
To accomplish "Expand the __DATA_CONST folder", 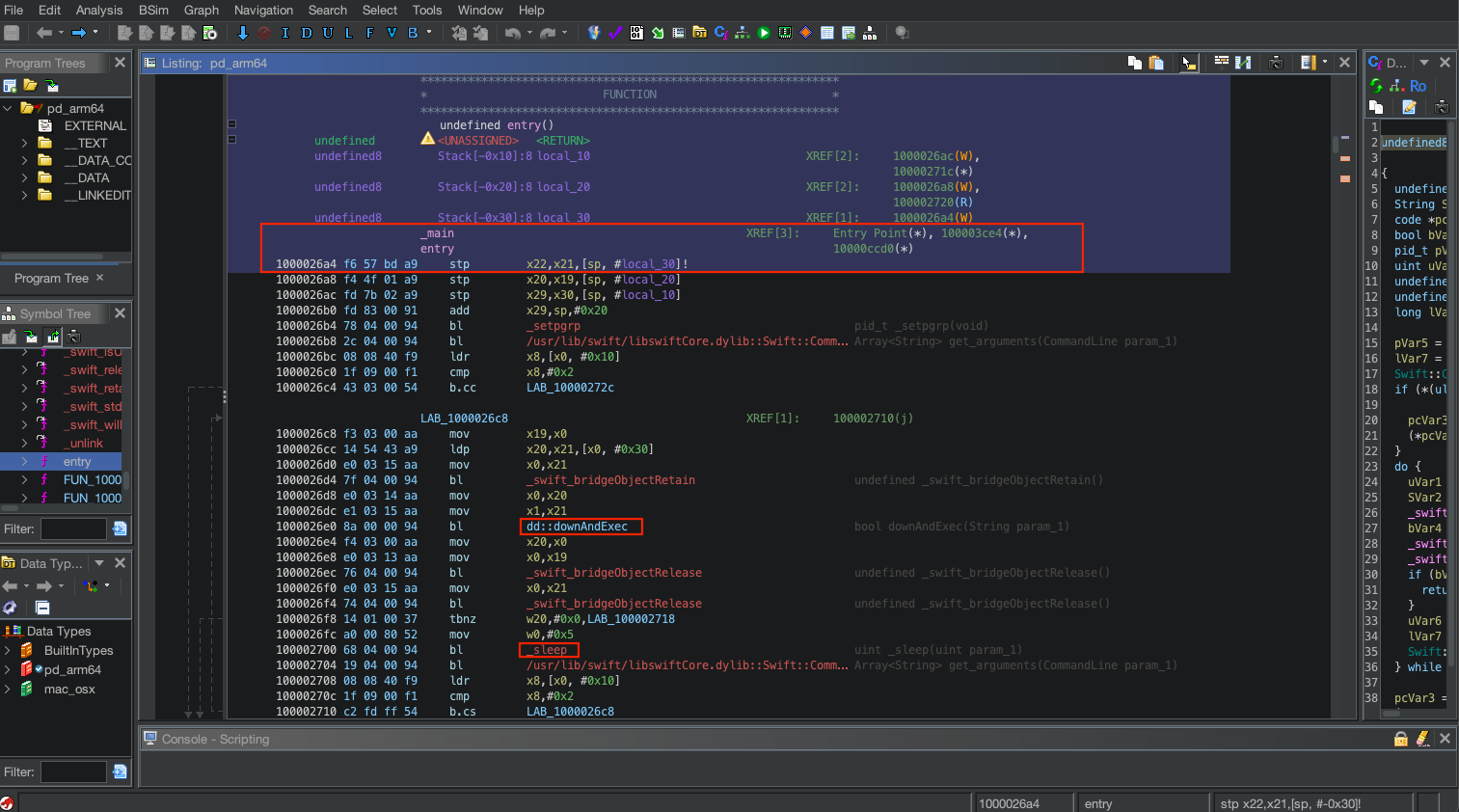I will click(x=24, y=160).
